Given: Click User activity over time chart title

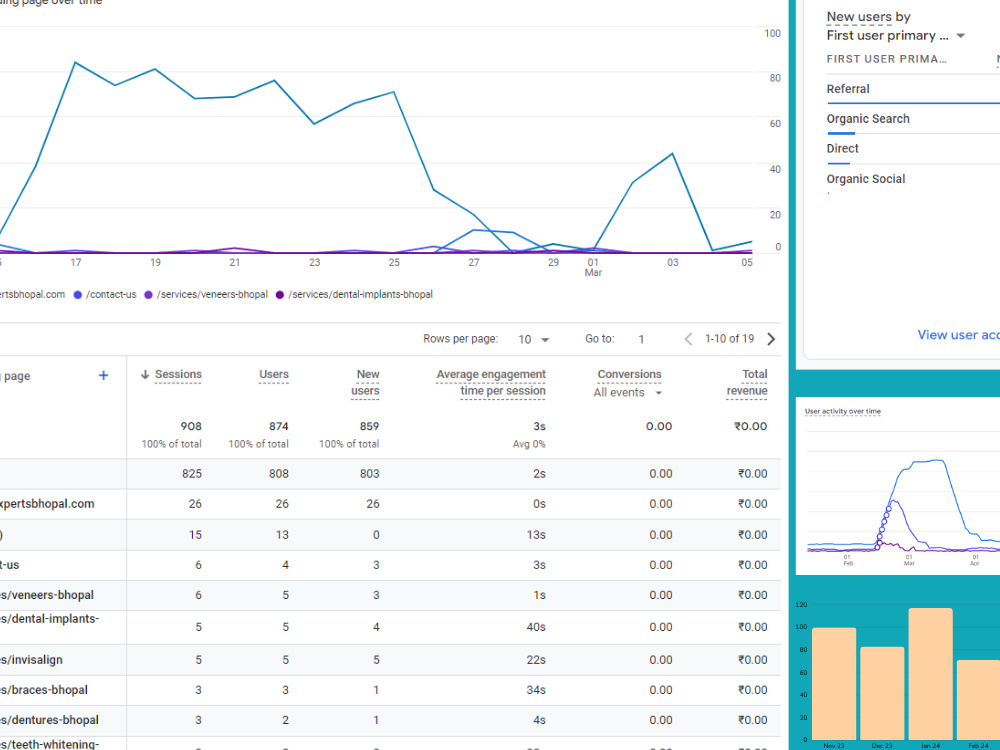Looking at the screenshot, I should 842,411.
